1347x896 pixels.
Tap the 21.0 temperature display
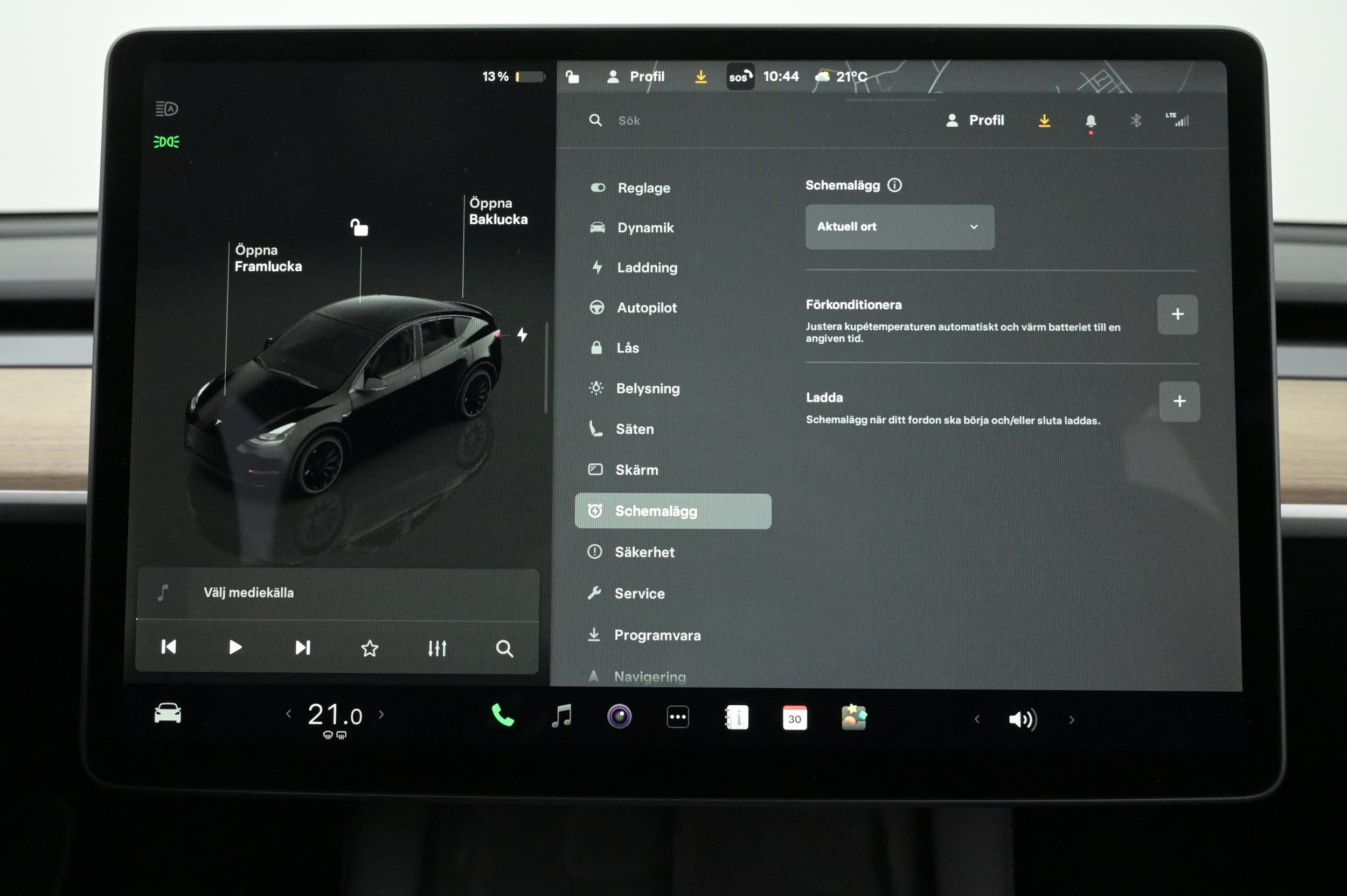(335, 715)
